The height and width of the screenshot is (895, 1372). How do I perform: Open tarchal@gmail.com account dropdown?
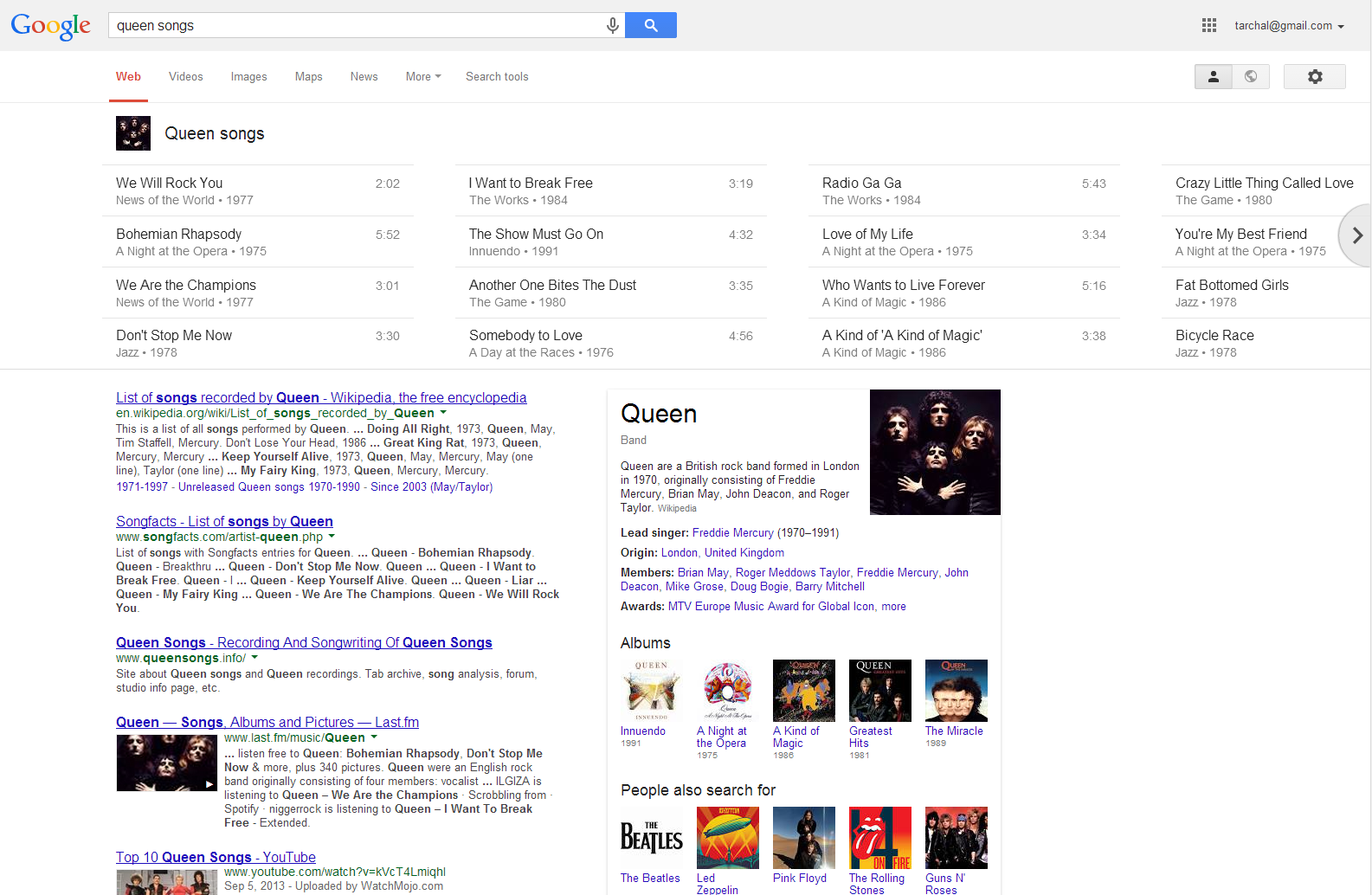tap(1289, 26)
